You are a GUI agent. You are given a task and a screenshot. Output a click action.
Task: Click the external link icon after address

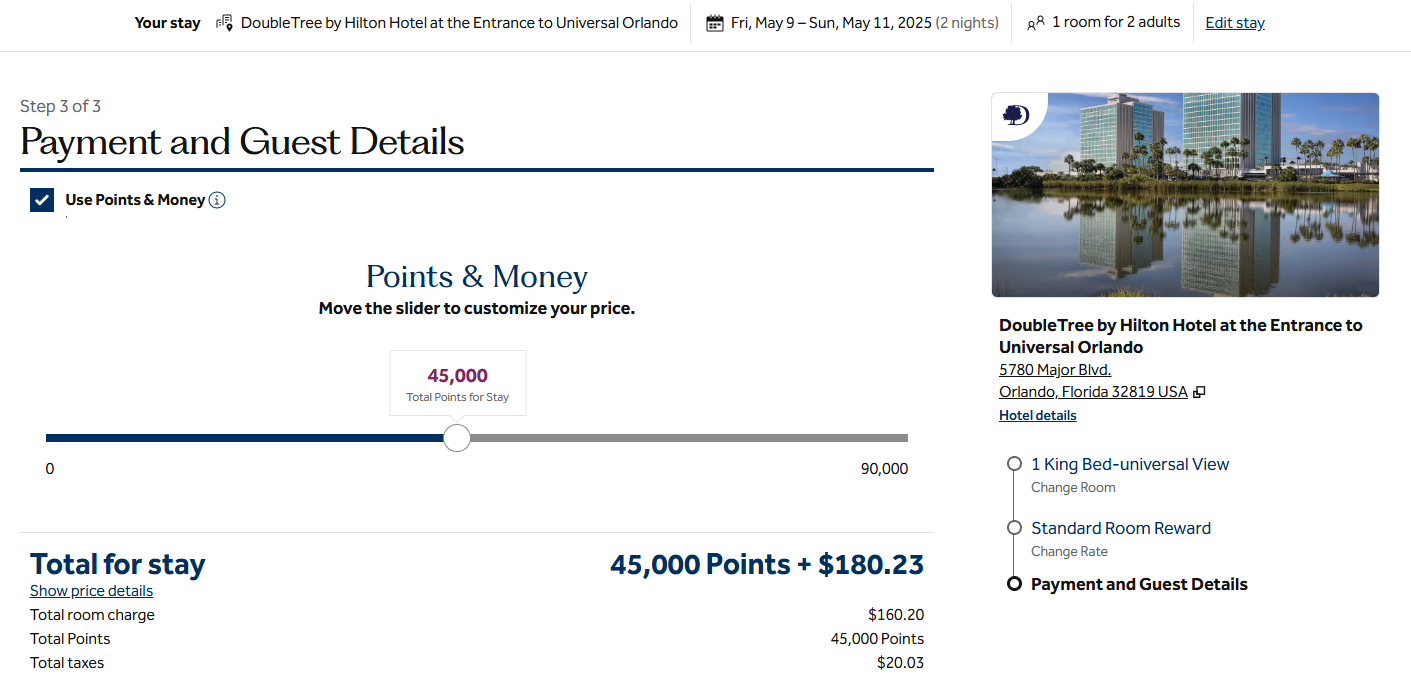1199,392
